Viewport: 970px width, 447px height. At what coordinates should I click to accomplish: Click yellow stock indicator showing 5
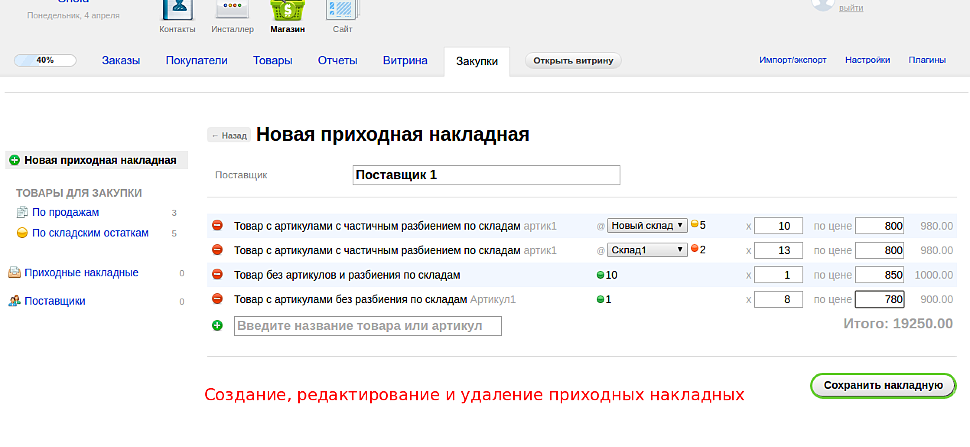pyautogui.click(x=695, y=224)
